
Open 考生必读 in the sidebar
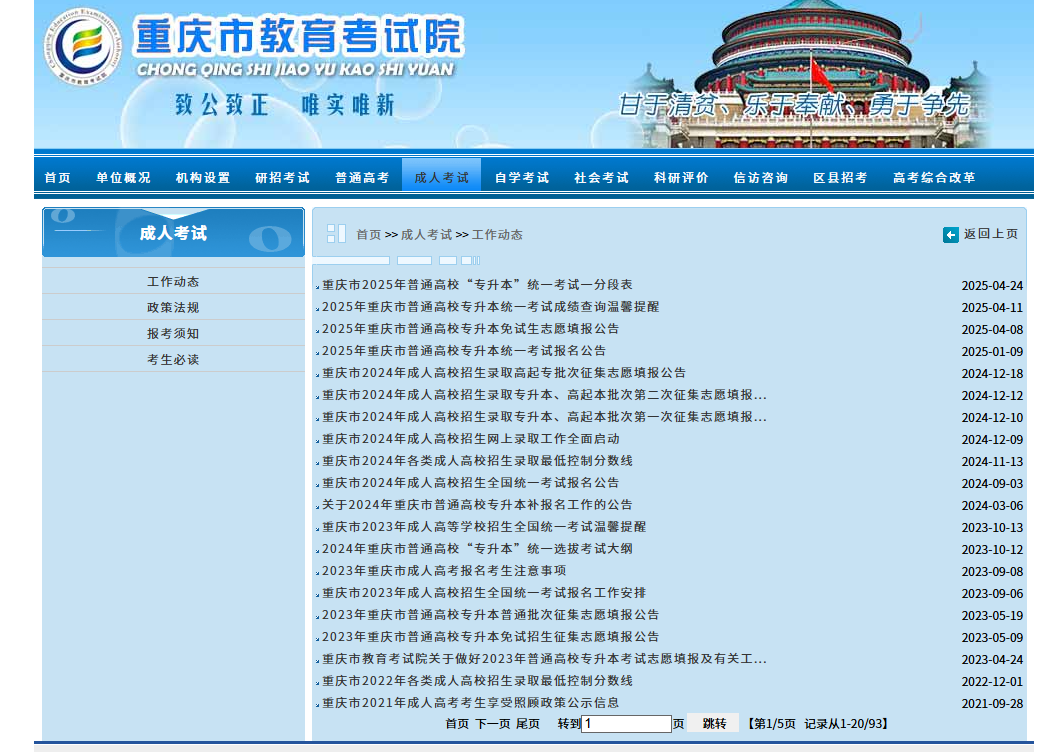pyautogui.click(x=173, y=360)
